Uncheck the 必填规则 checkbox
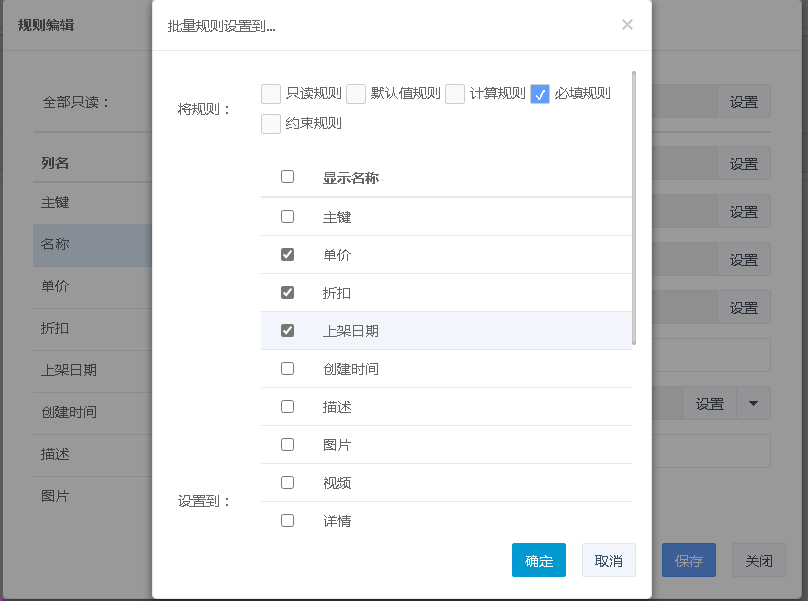Image resolution: width=808 pixels, height=601 pixels. coord(540,94)
